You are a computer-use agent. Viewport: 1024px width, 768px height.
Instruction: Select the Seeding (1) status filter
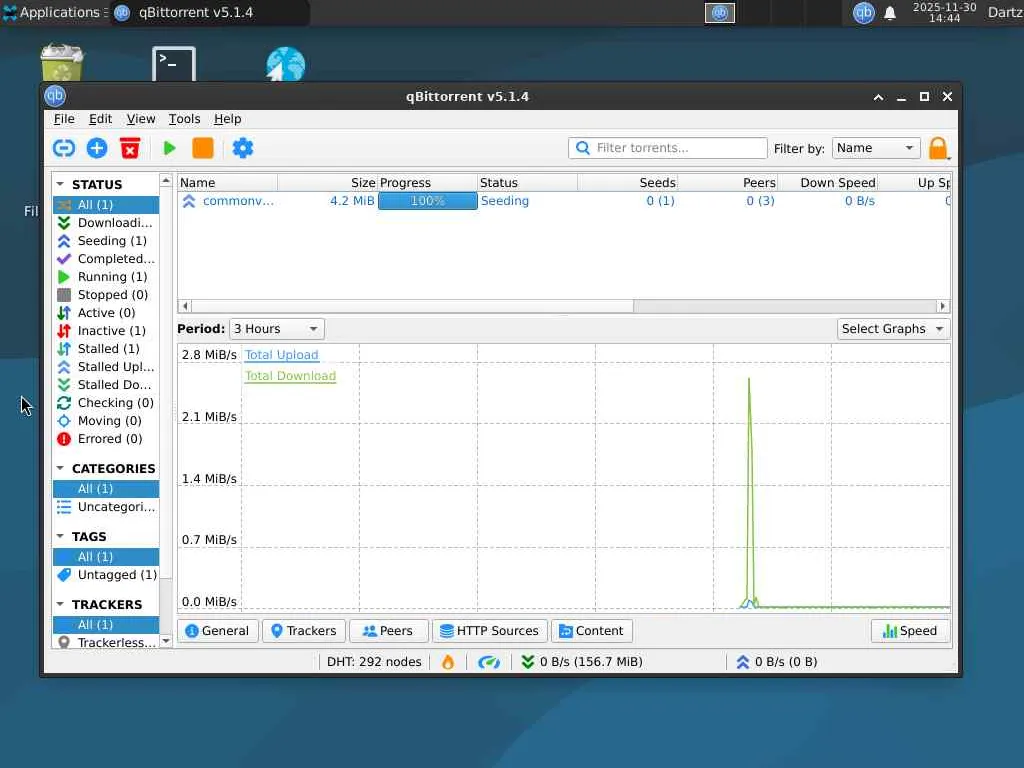(x=106, y=241)
